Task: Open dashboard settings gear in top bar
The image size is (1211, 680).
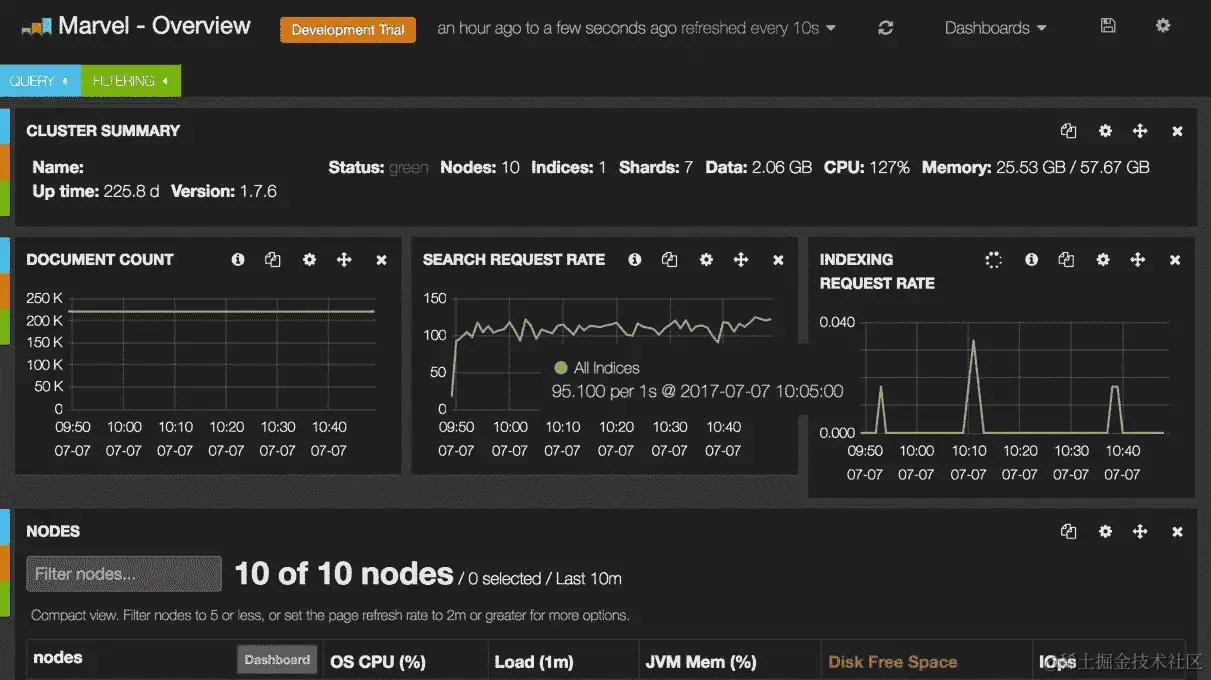Action: 1163,26
